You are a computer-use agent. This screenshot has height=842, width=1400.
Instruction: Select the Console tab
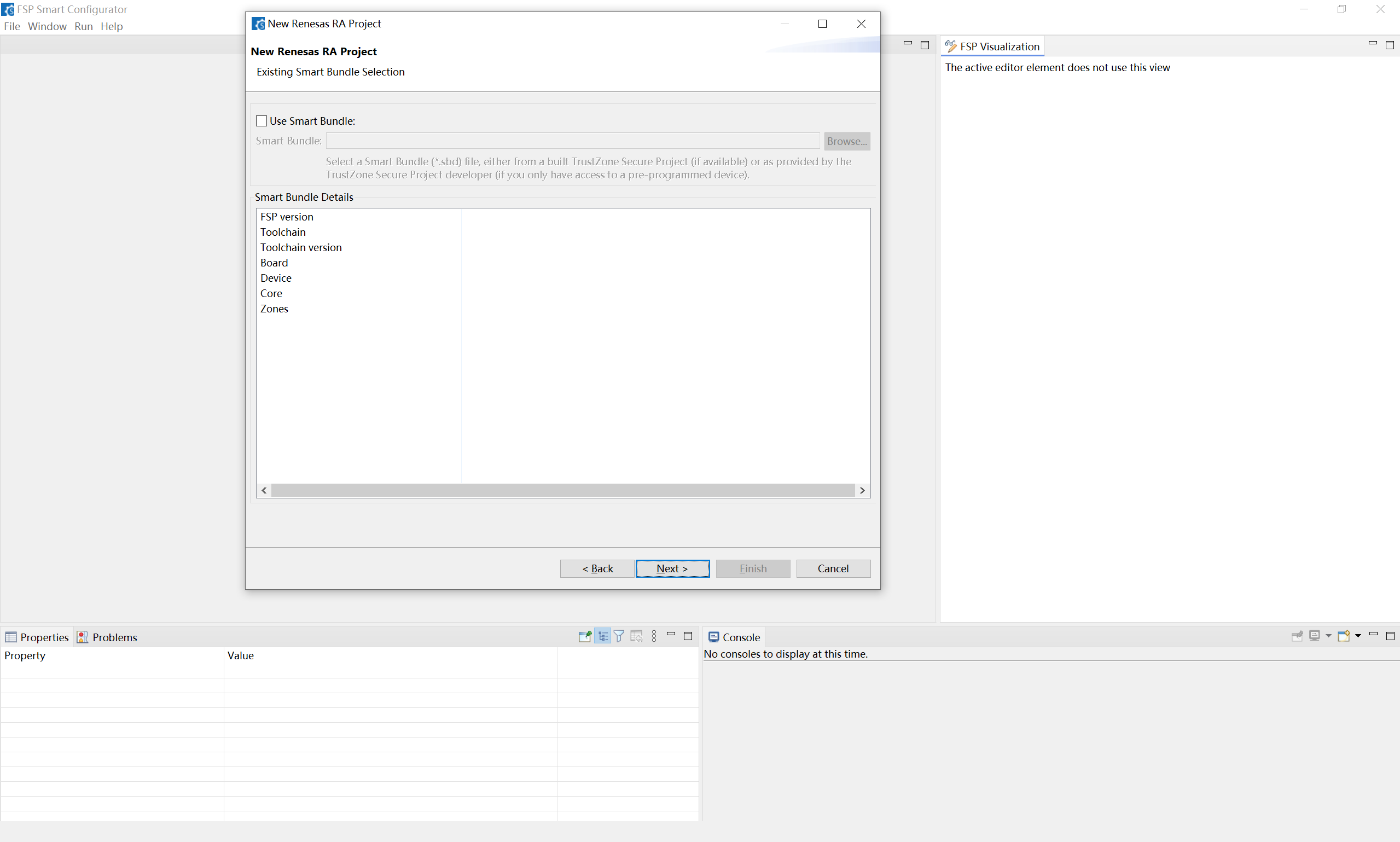pyautogui.click(x=734, y=637)
